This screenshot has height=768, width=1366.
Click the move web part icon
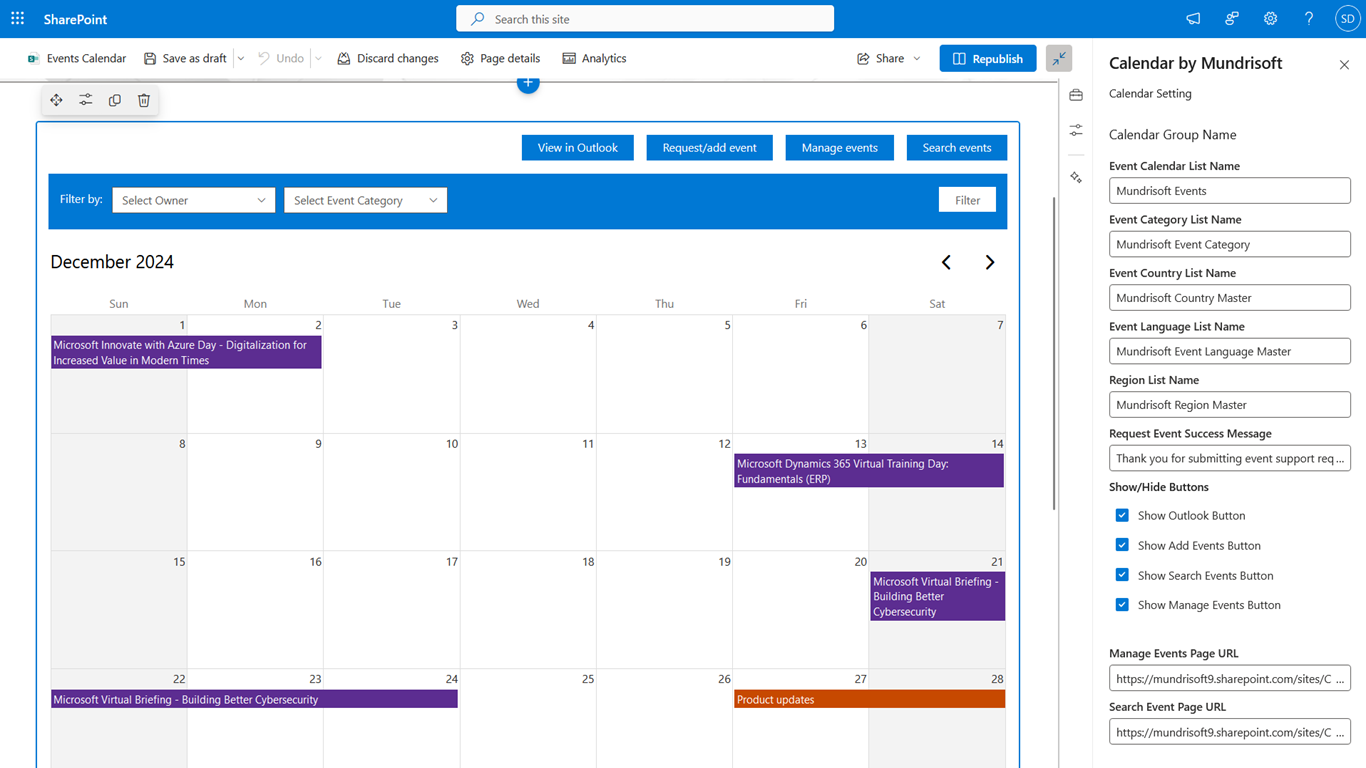click(56, 100)
